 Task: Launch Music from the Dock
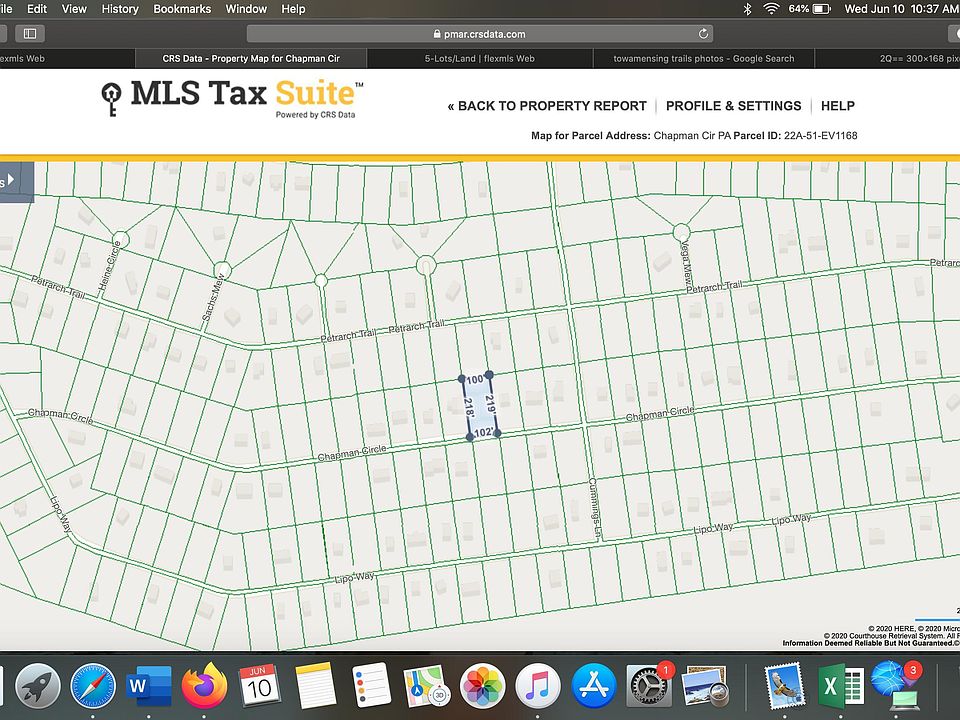(538, 686)
